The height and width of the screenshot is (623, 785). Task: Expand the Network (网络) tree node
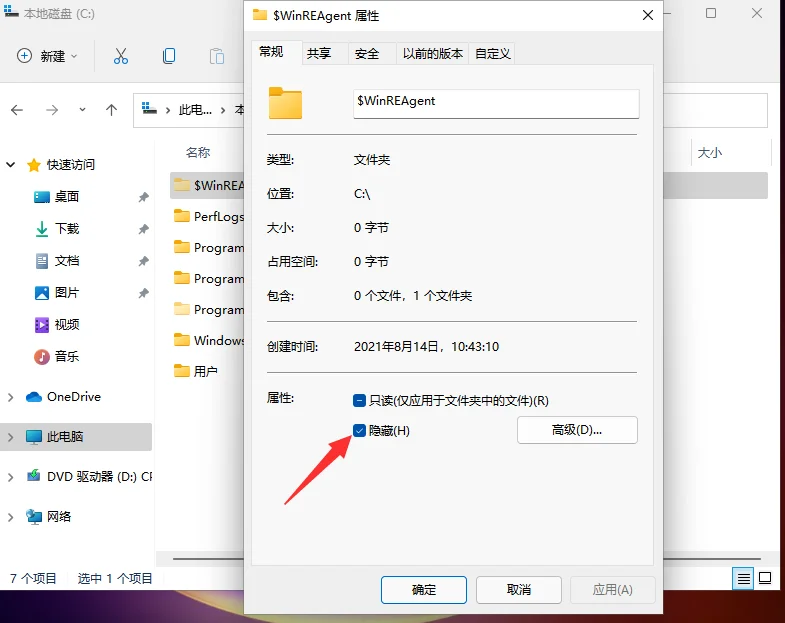tap(11, 517)
